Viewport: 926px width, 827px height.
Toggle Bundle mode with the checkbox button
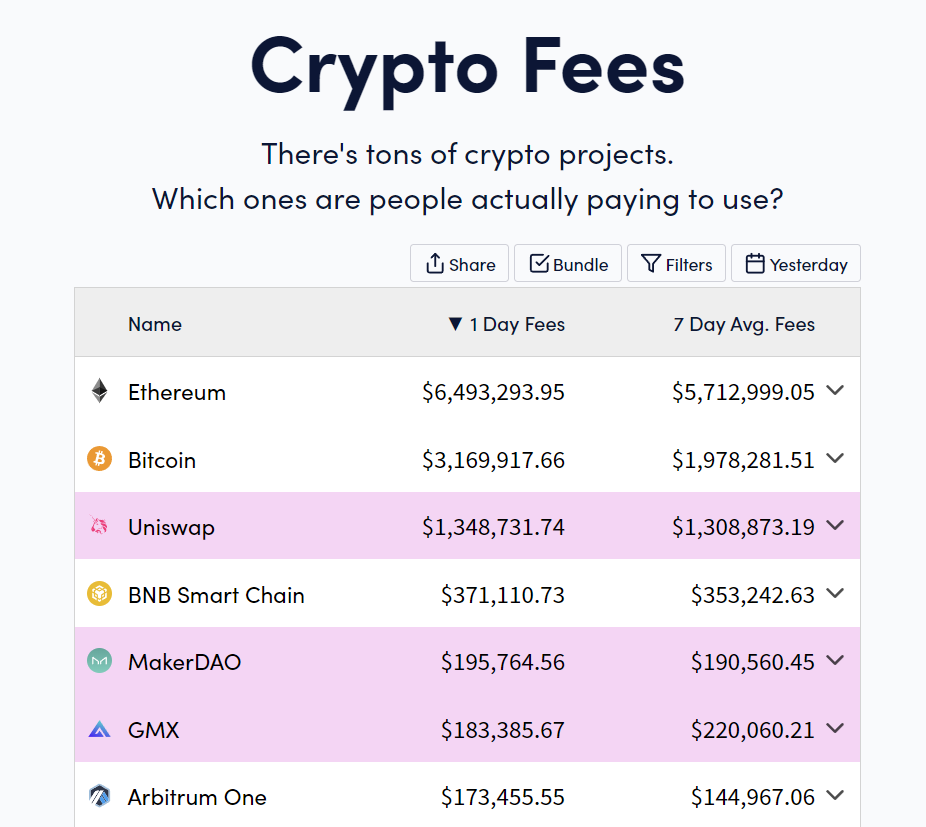point(568,263)
